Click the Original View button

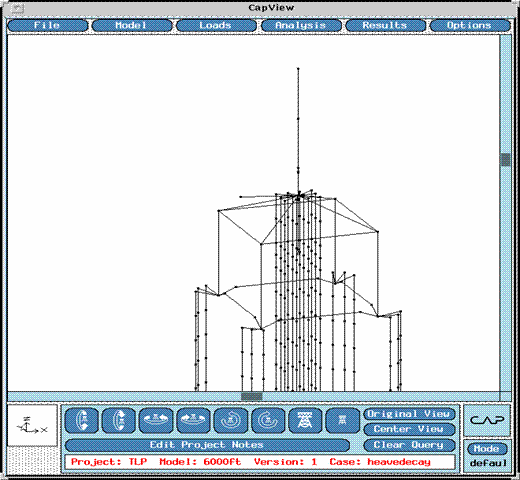(x=409, y=414)
